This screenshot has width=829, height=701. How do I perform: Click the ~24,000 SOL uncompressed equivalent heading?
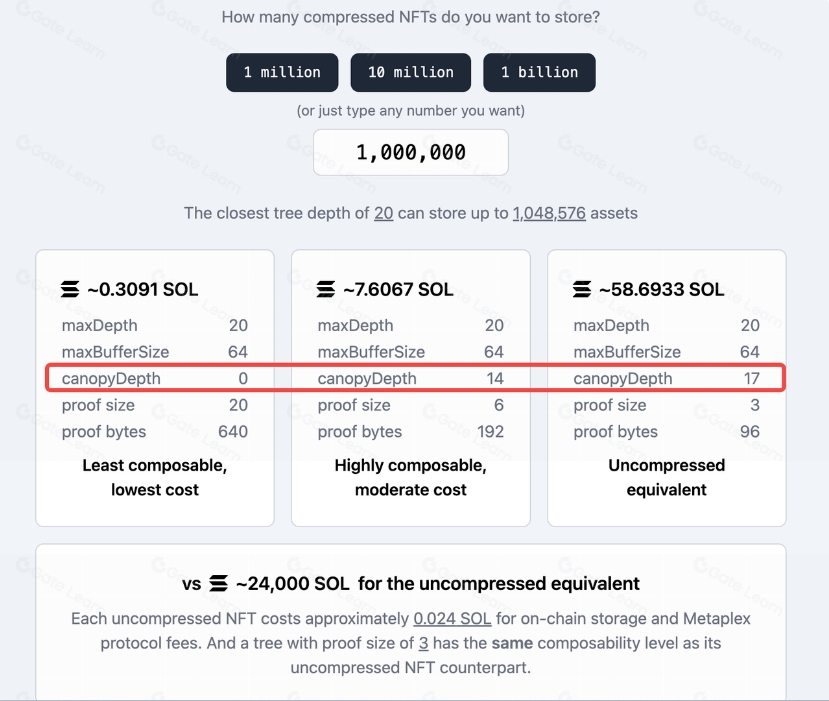pos(411,584)
